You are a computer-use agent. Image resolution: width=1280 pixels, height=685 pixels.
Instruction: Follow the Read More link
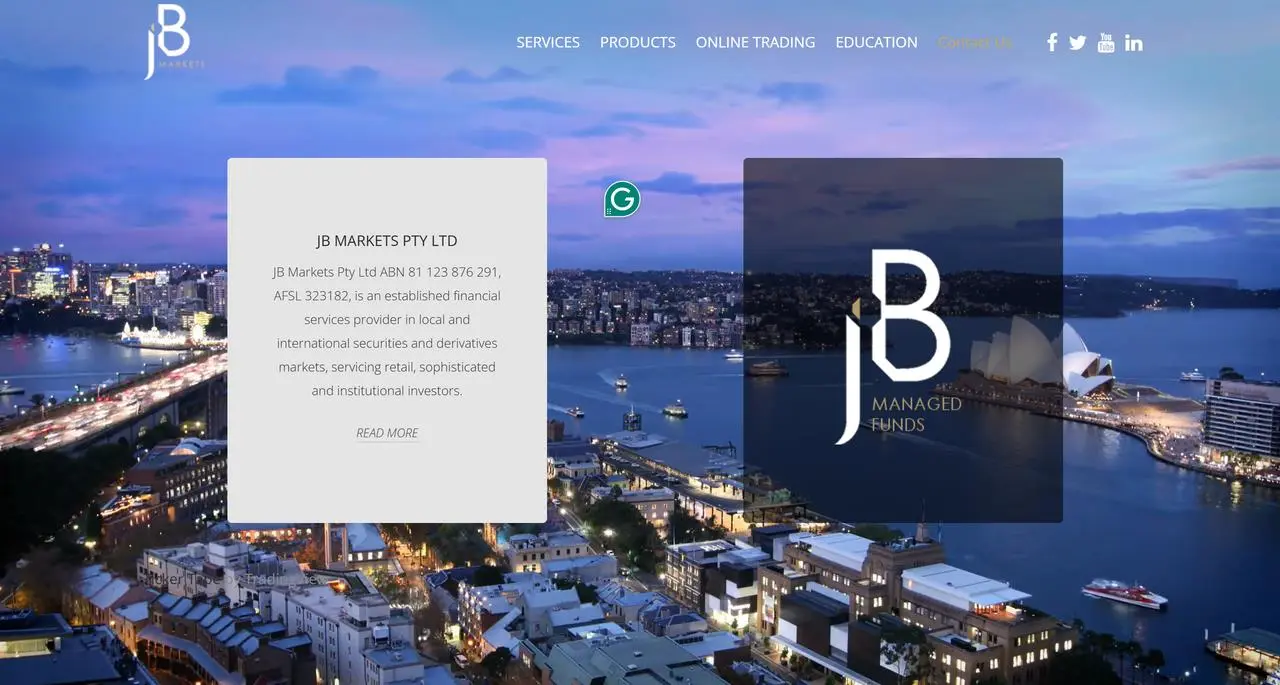click(387, 433)
